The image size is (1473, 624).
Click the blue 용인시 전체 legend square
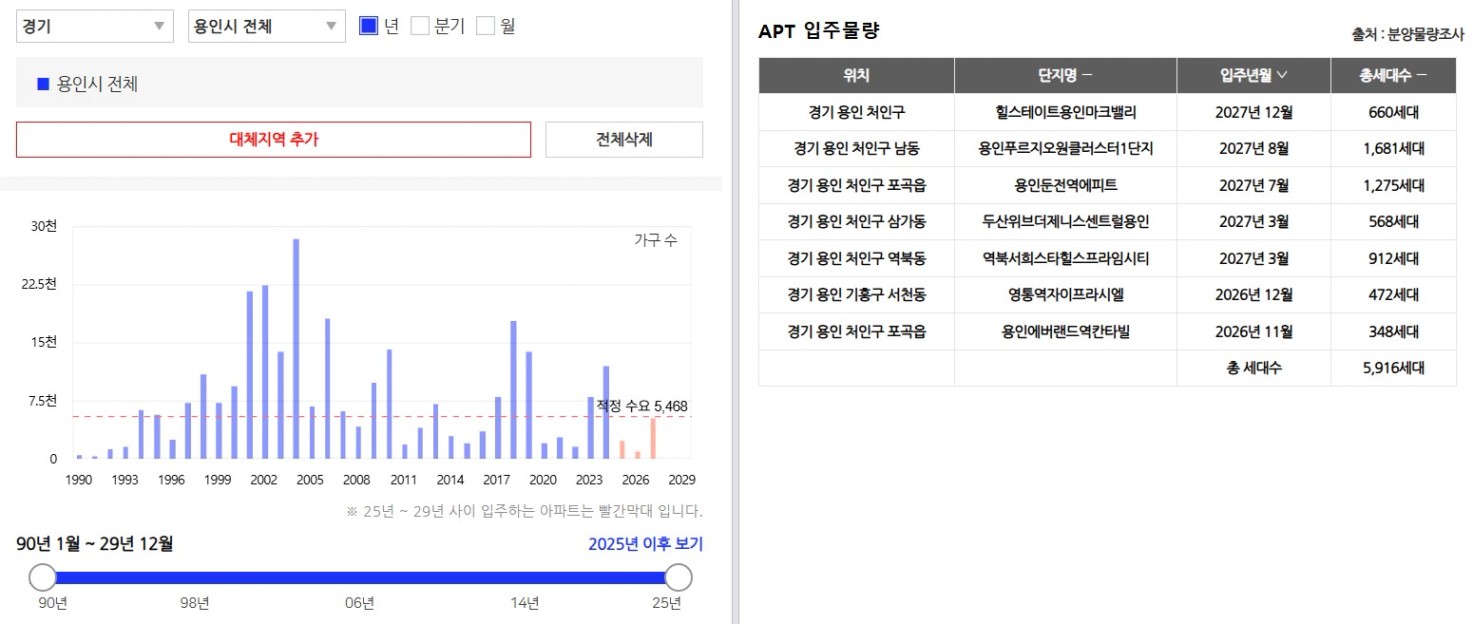[43, 84]
